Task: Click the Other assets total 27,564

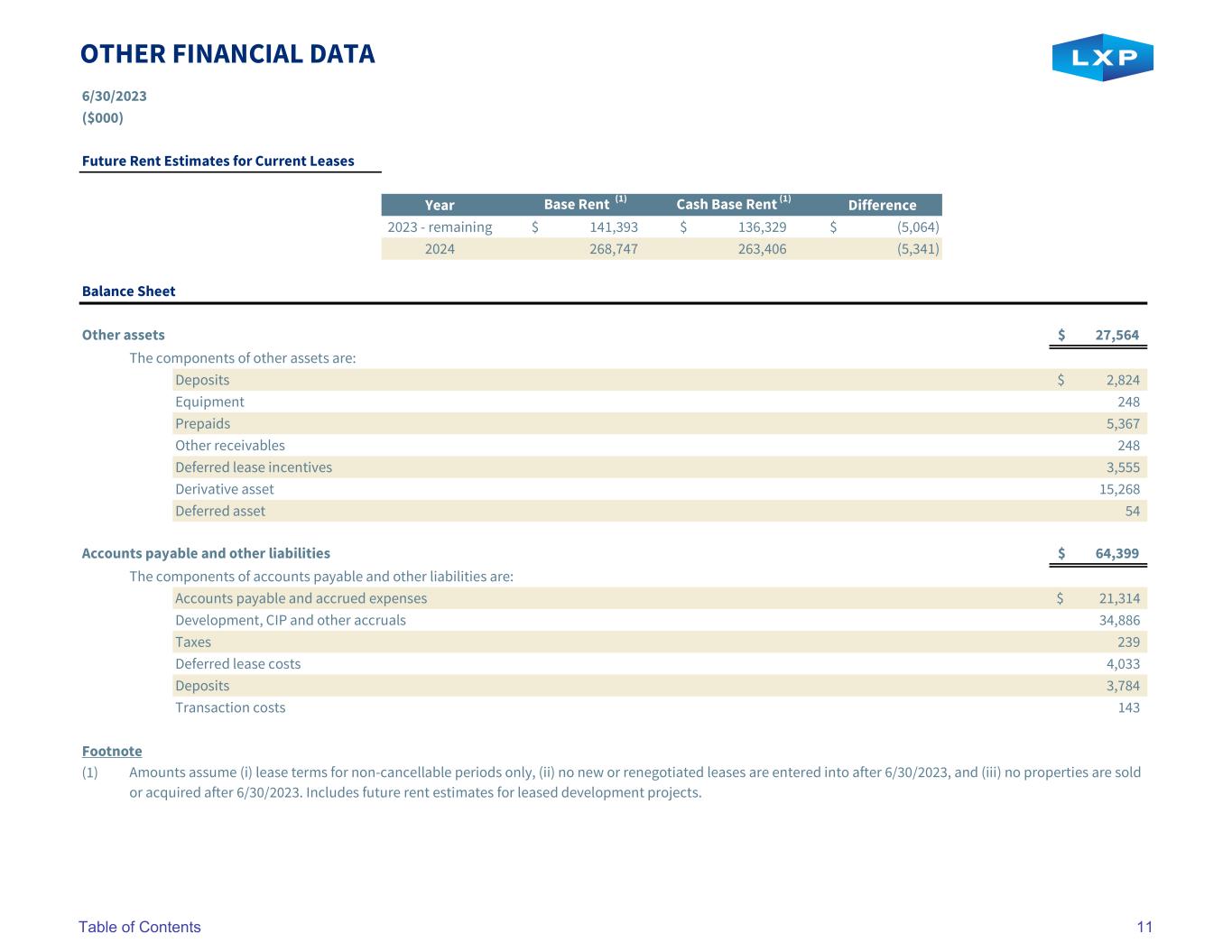Action: click(1116, 335)
